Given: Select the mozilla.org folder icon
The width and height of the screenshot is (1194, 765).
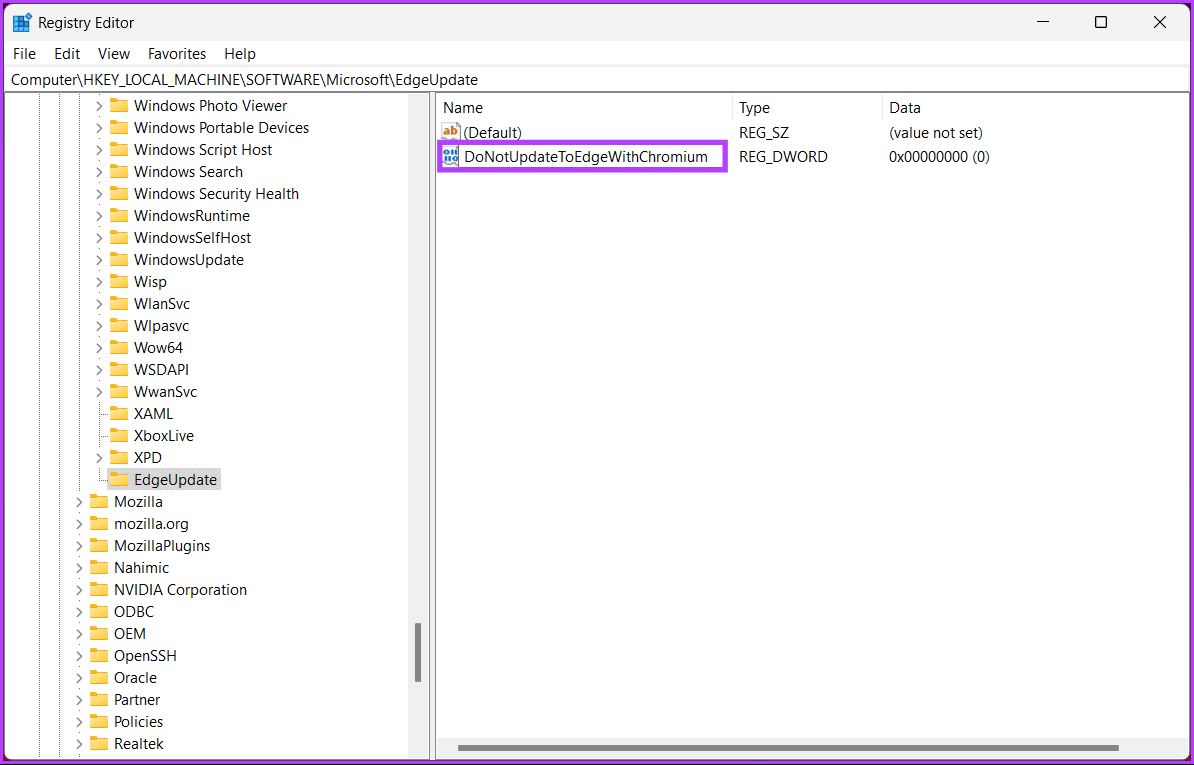Looking at the screenshot, I should [99, 524].
